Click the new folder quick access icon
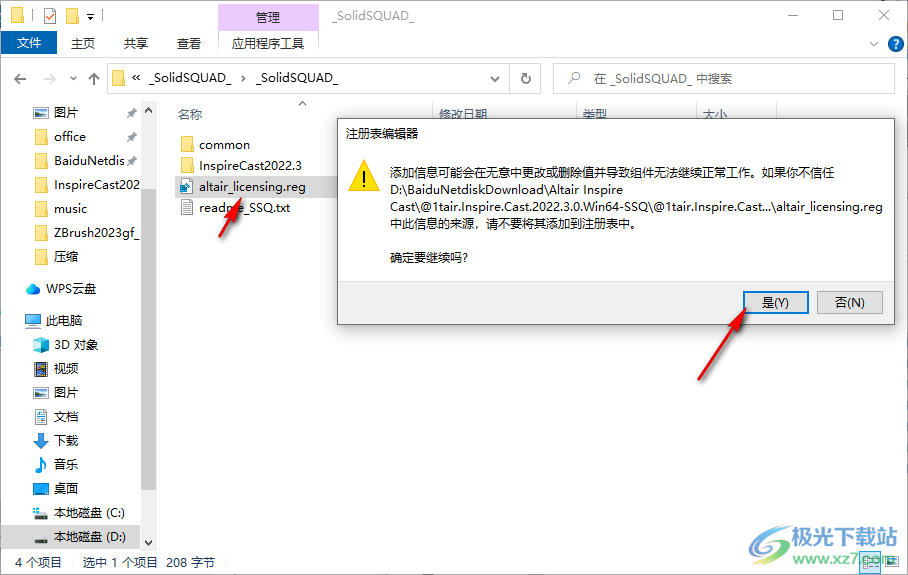 click(x=72, y=16)
